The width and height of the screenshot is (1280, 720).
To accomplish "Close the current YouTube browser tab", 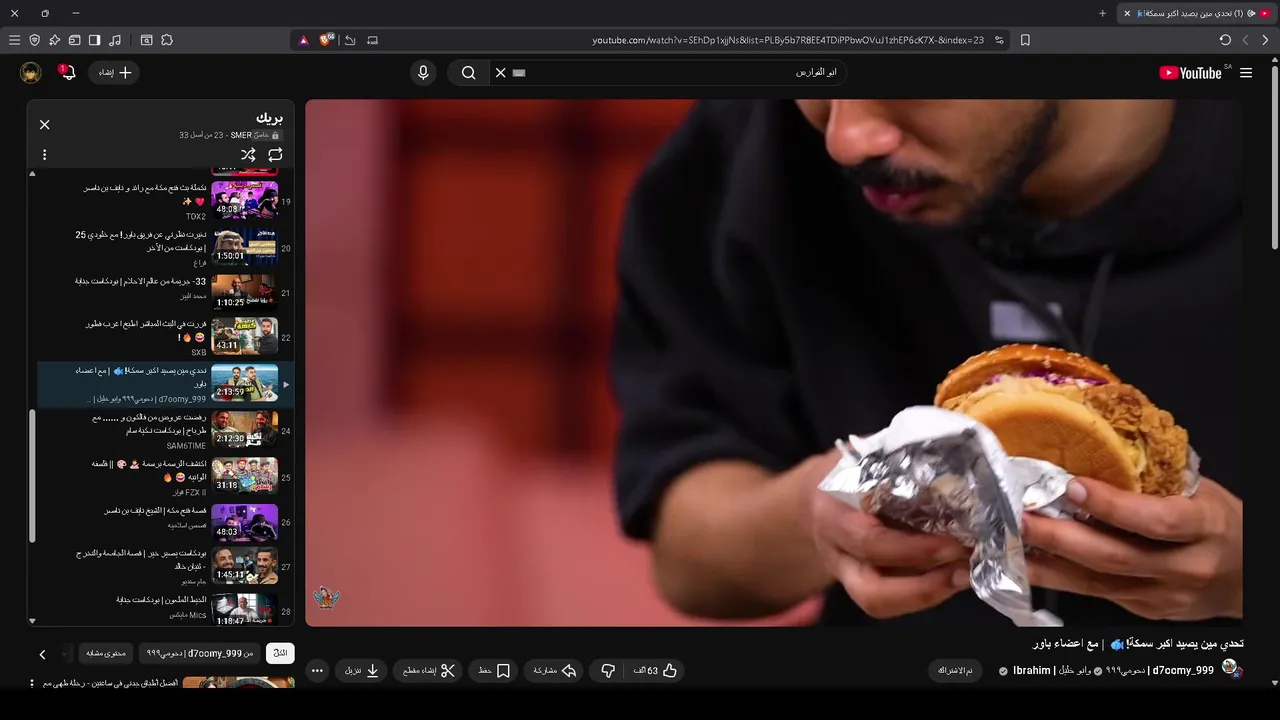I will 1127,13.
